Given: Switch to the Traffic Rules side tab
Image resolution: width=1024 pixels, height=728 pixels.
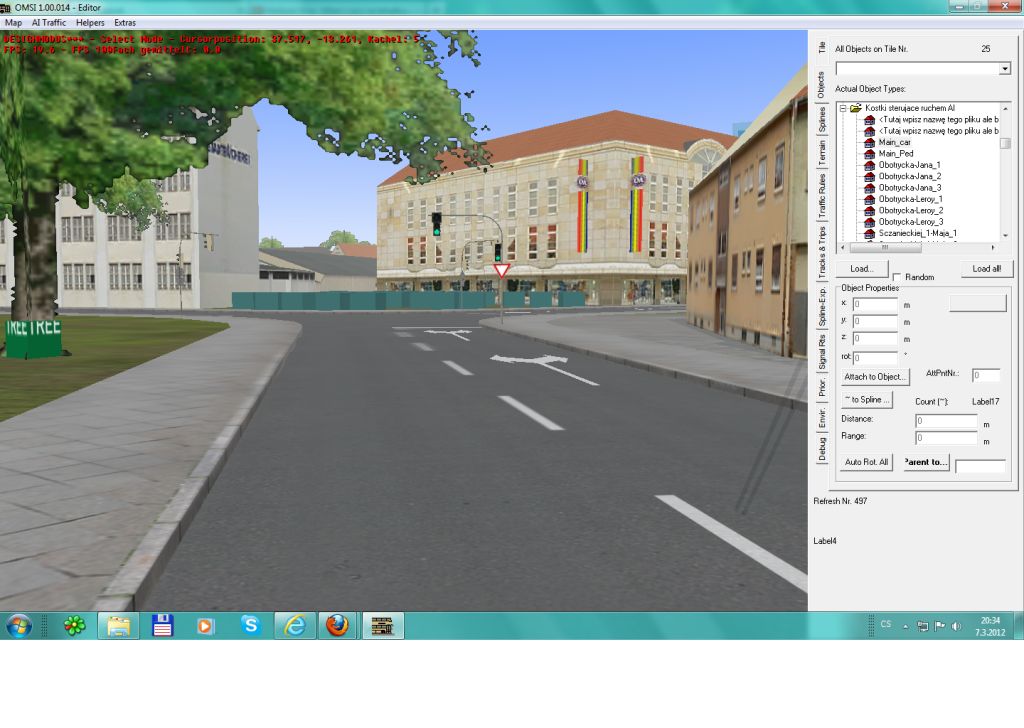Looking at the screenshot, I should coord(822,196).
